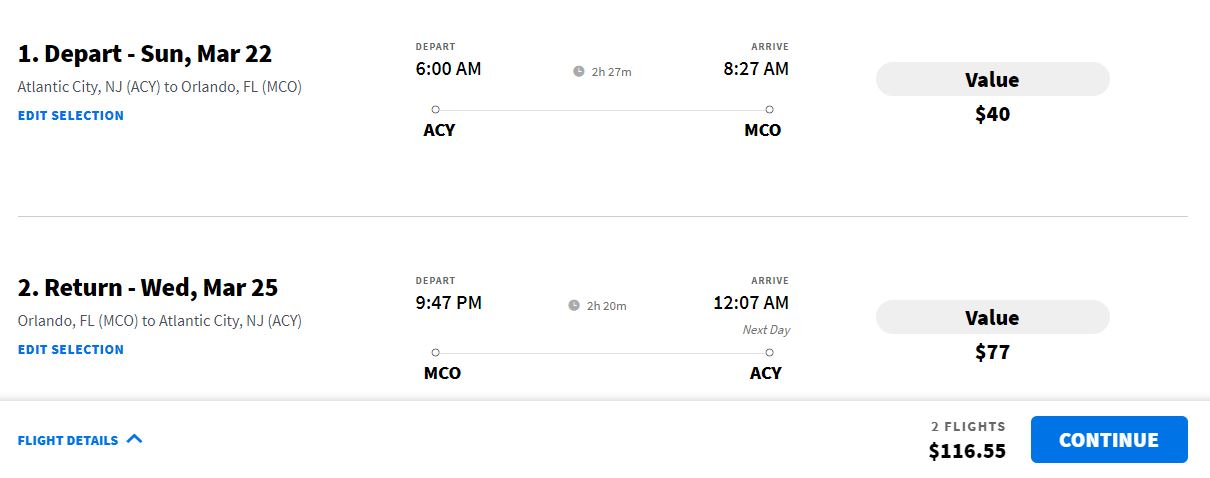Collapse flight details using the chevron arrow
1210x478 pixels.
(x=135, y=439)
